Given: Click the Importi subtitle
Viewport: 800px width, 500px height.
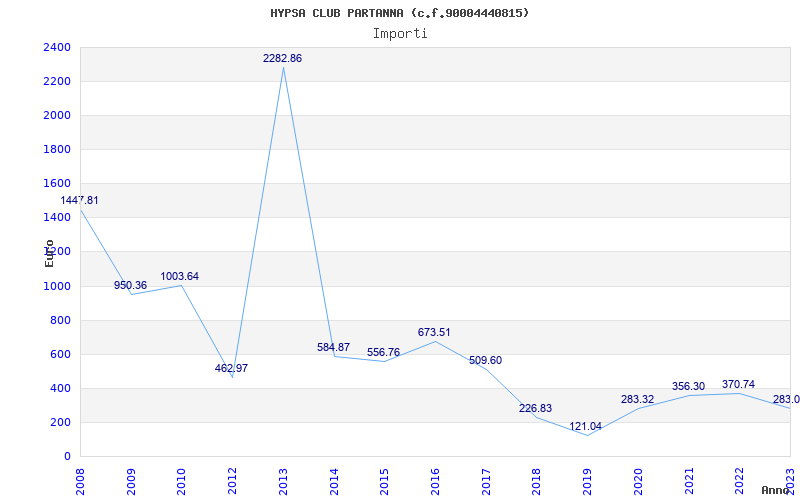Looking at the screenshot, I should point(400,34).
